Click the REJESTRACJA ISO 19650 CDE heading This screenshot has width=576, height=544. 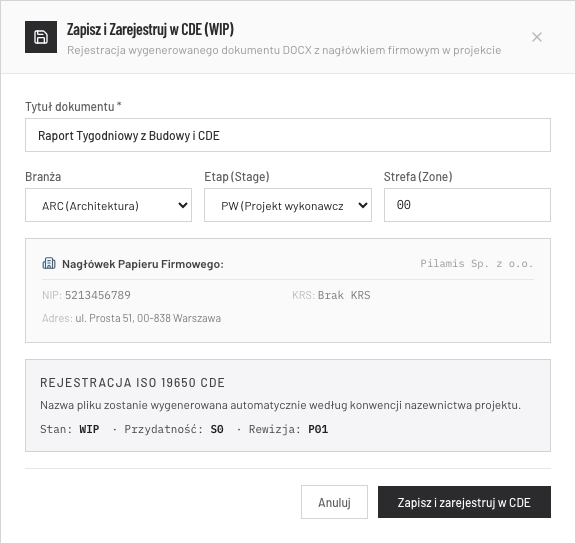pyautogui.click(x=132, y=383)
